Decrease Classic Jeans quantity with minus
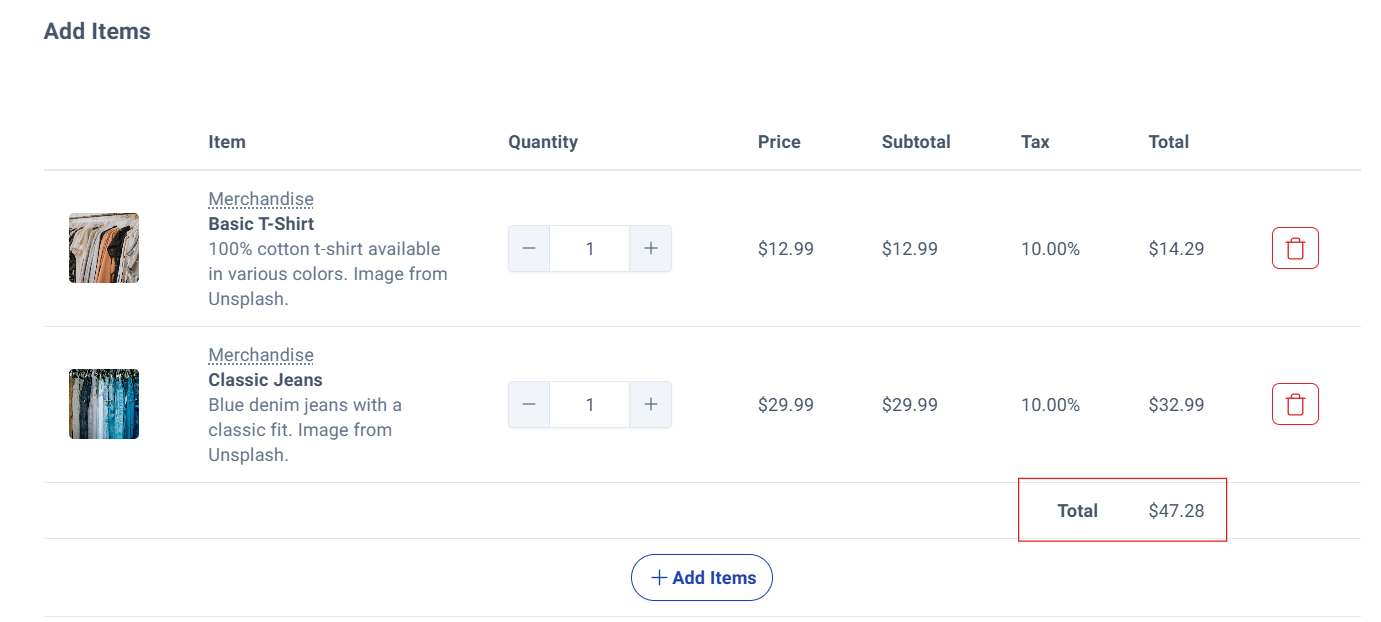 (529, 405)
